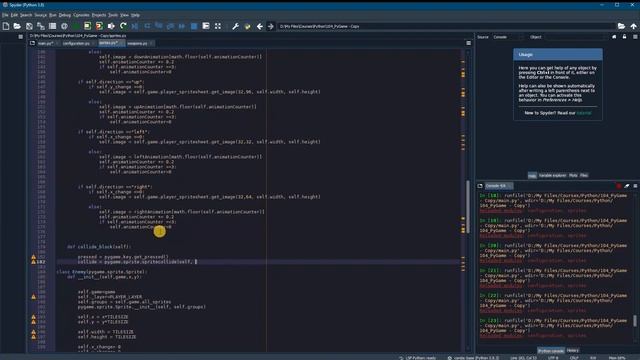The height and width of the screenshot is (360, 640).
Task: Open the View menu
Action: [124, 15]
